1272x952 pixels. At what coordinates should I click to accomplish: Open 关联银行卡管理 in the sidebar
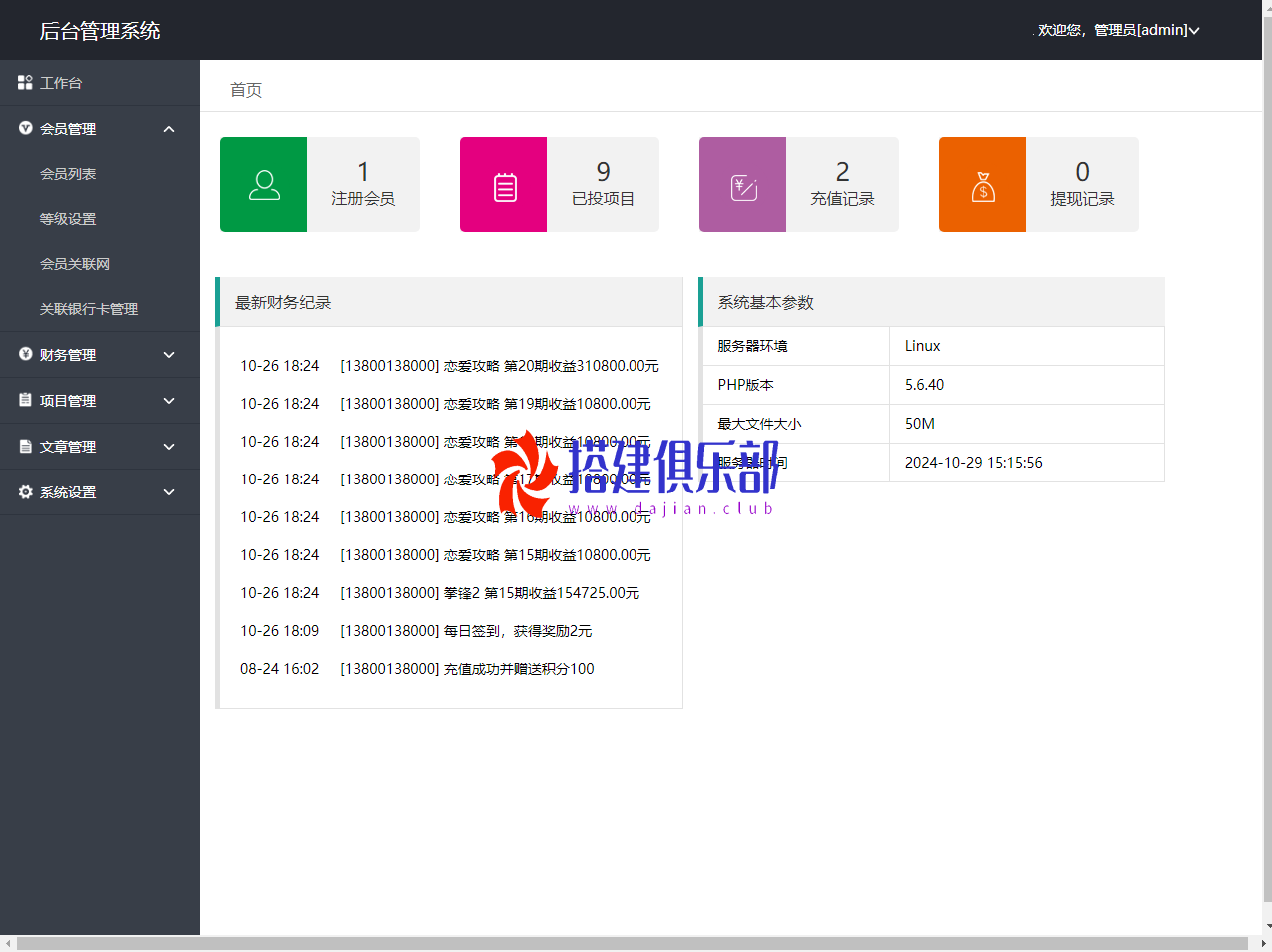tap(89, 309)
